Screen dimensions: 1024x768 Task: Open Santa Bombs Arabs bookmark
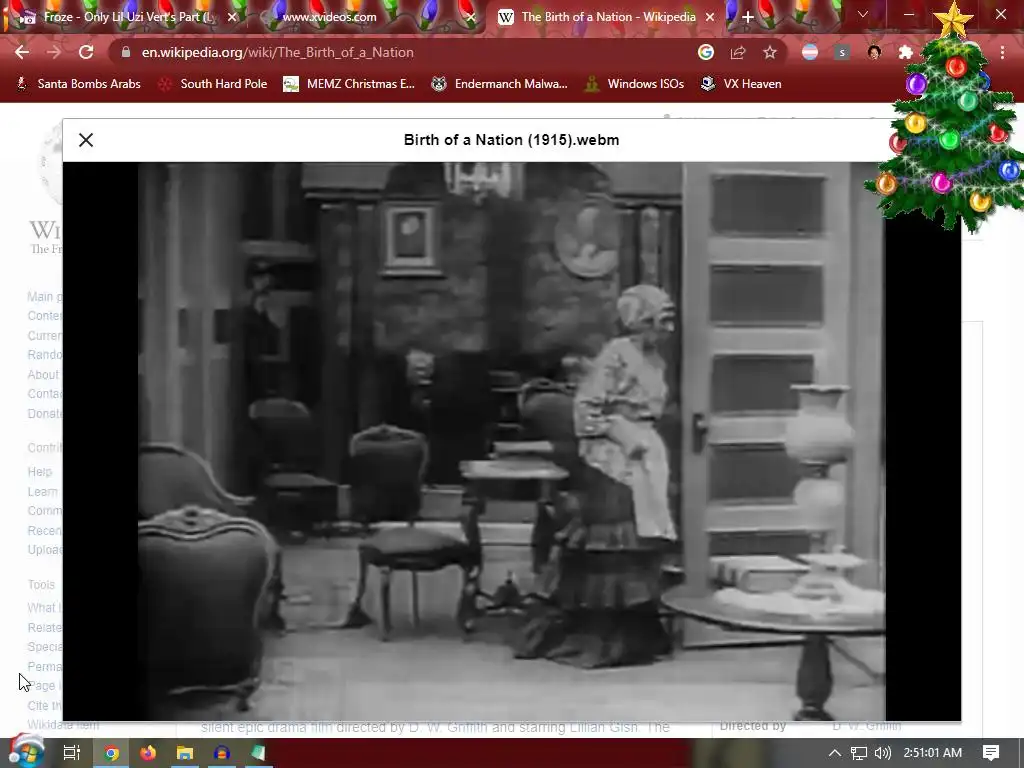[78, 84]
